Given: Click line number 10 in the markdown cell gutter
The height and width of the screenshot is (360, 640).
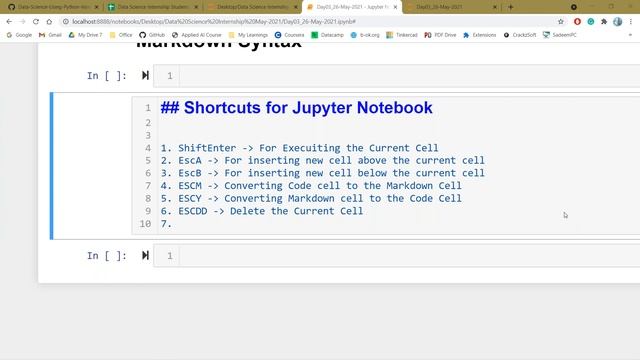Looking at the screenshot, I should pos(145,224).
